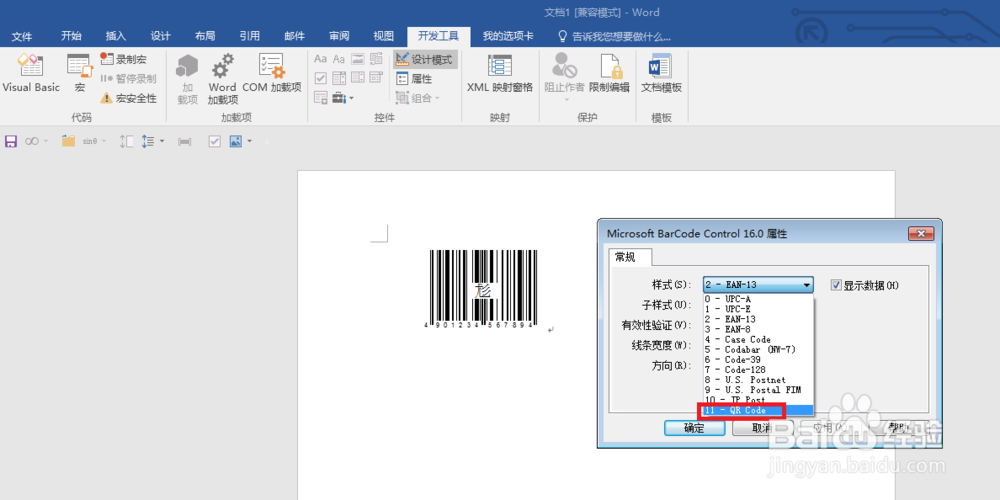Choose 6 - Code-39 style
The height and width of the screenshot is (500, 1000).
(758, 360)
